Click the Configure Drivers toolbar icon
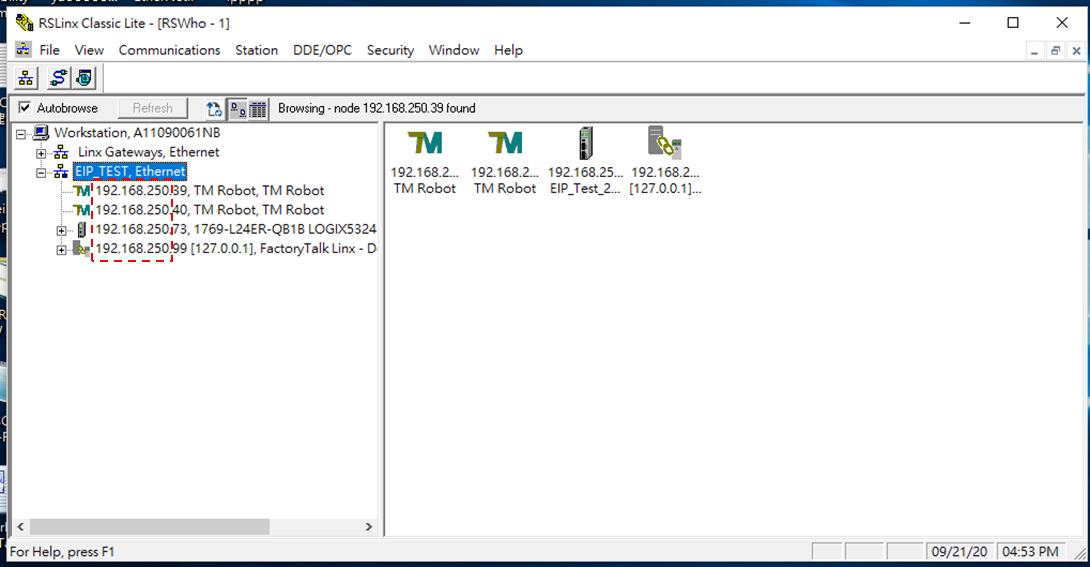 point(58,78)
